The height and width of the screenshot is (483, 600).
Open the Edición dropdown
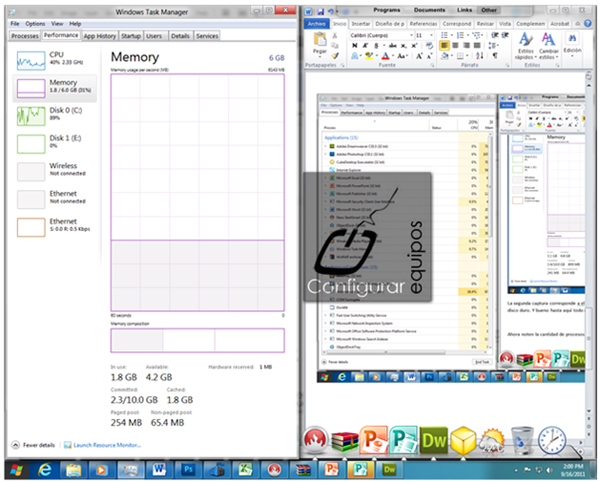[572, 45]
